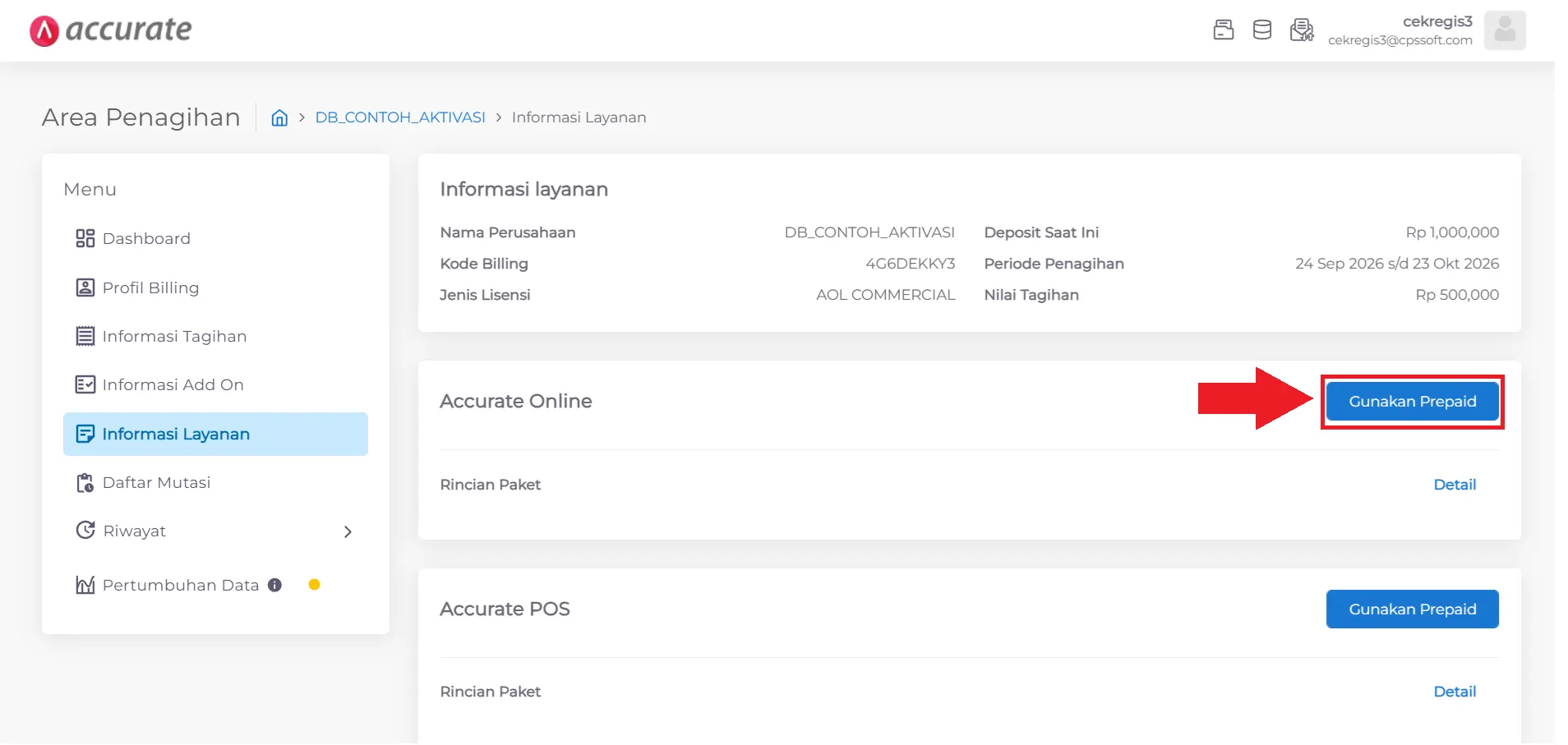This screenshot has height=745, width=1568.
Task: Click the username cekregis3 in the header
Action: (x=1437, y=21)
